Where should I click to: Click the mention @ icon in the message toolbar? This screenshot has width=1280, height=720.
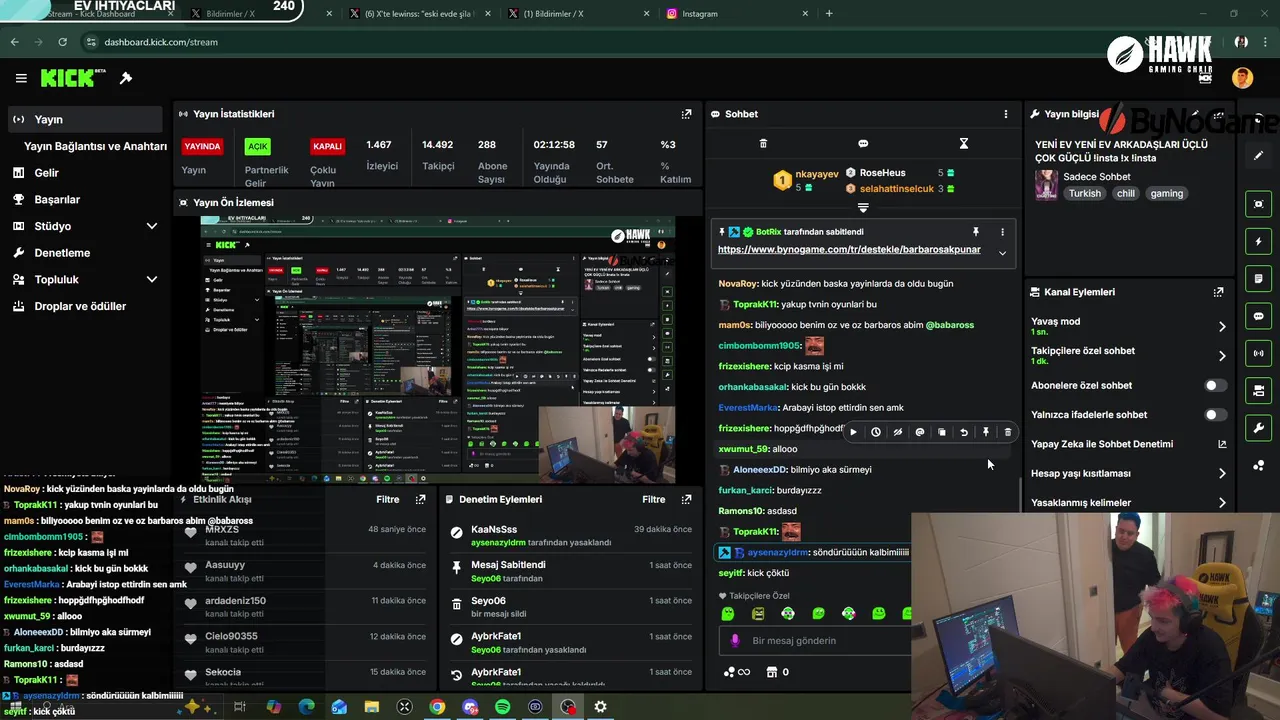pyautogui.click(x=919, y=432)
